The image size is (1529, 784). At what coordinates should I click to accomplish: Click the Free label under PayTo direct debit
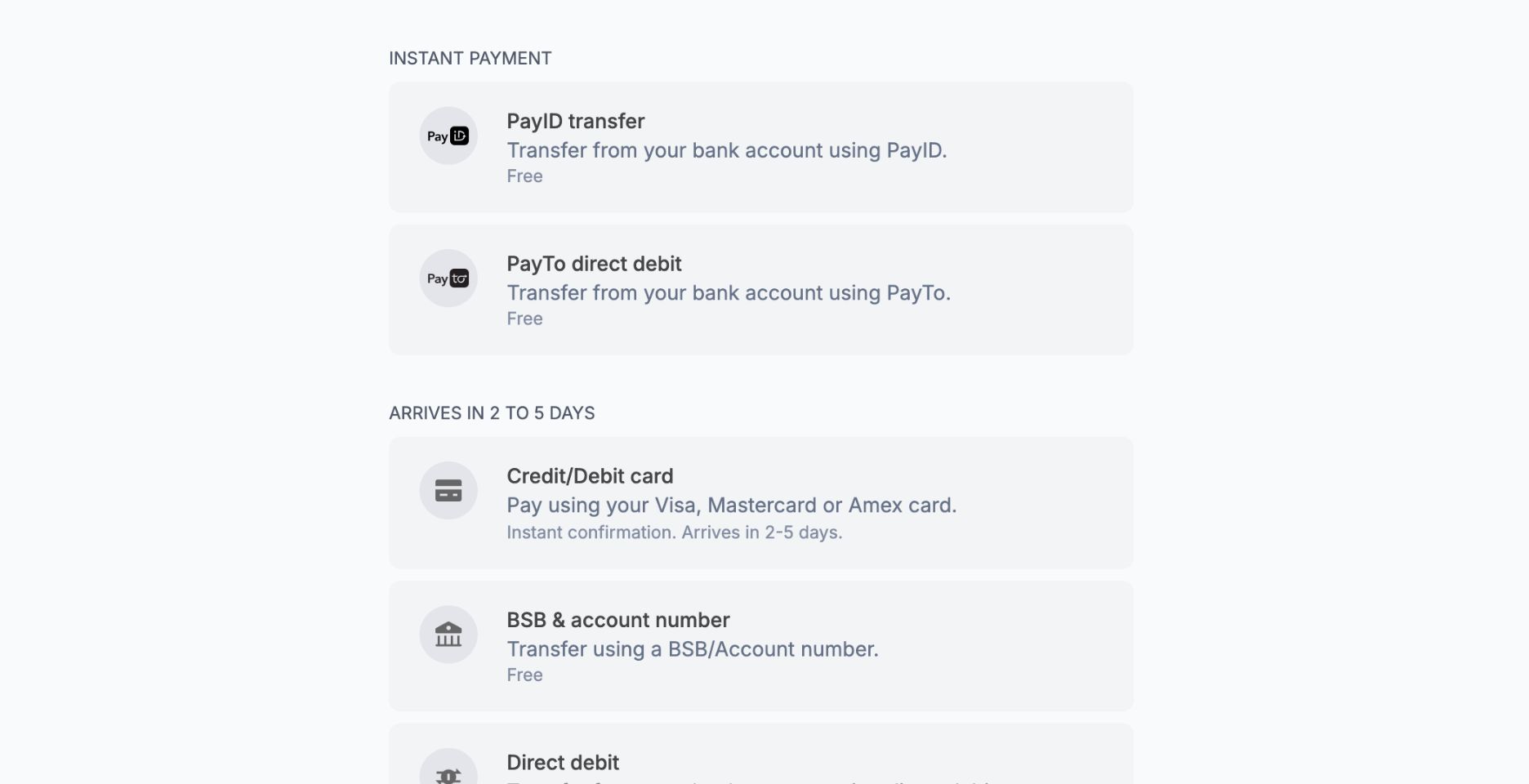(524, 318)
